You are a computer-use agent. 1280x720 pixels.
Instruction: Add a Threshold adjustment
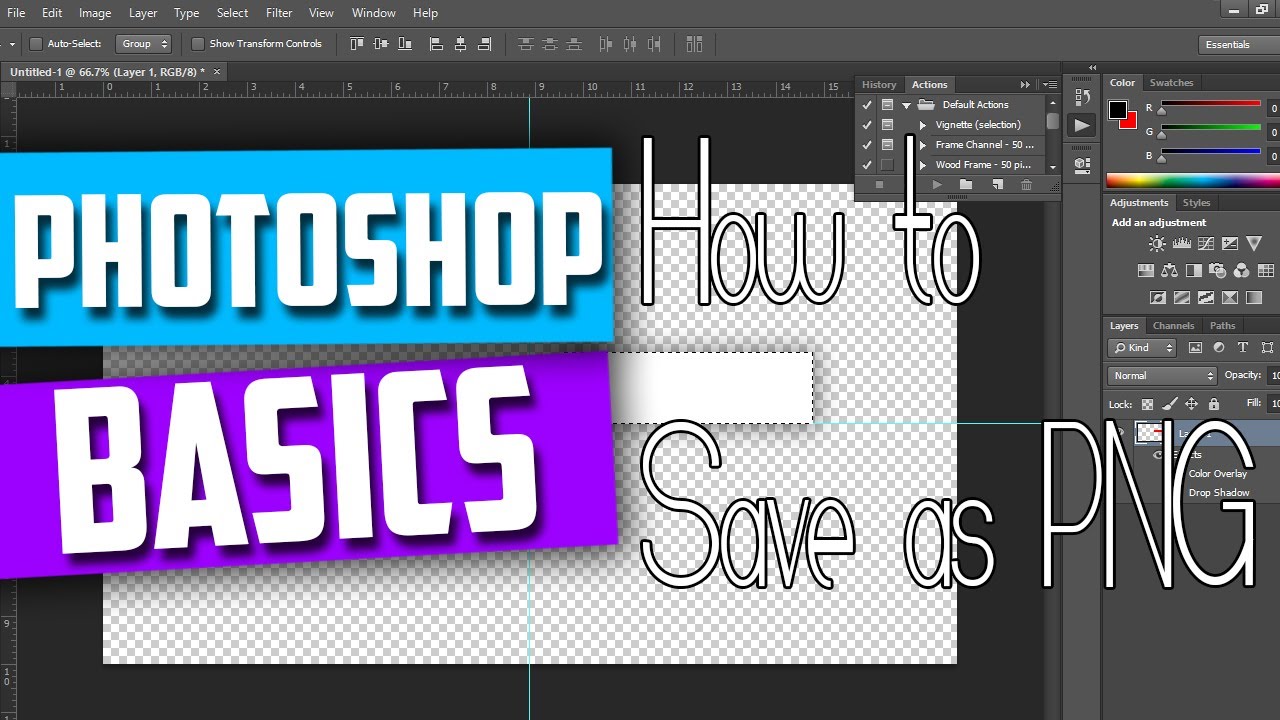1206,297
